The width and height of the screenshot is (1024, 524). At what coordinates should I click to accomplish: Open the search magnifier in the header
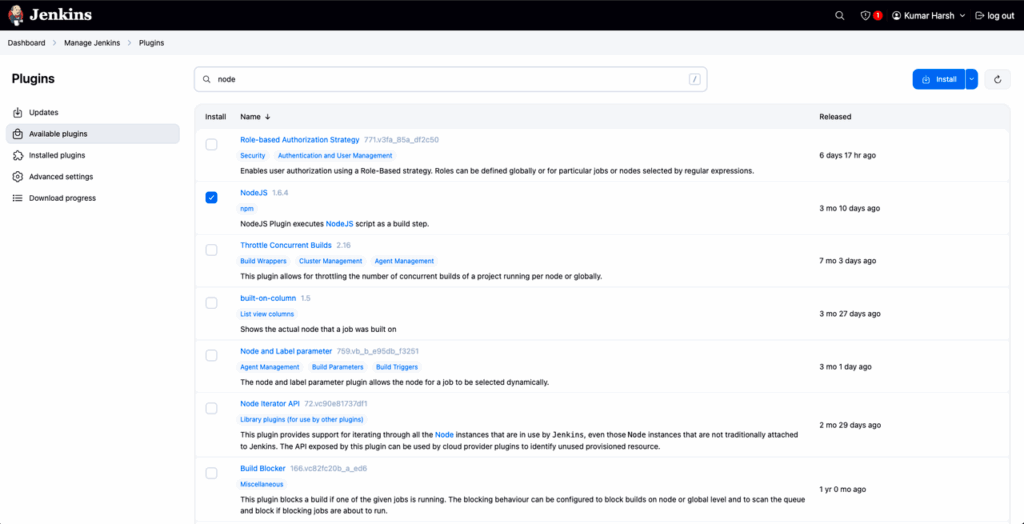(x=840, y=16)
